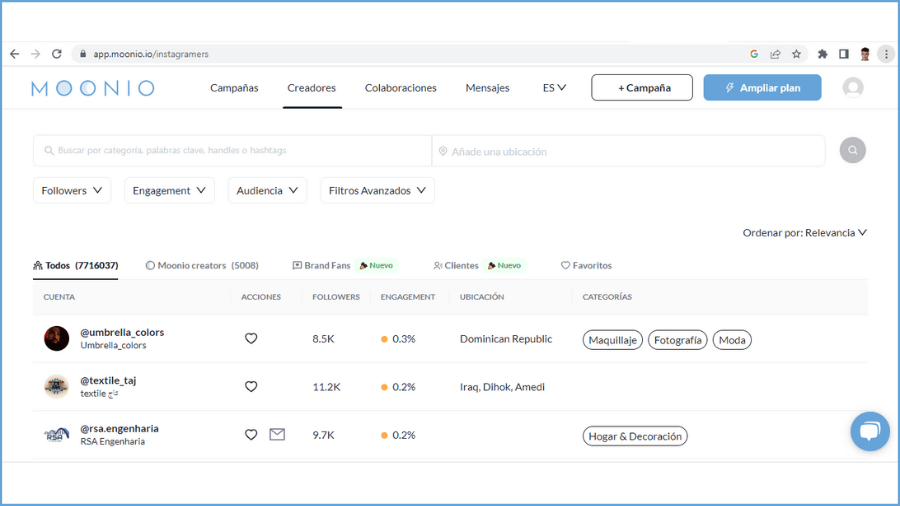The height and width of the screenshot is (506, 900).
Task: Open the browser three-dot menu
Action: tap(886, 54)
